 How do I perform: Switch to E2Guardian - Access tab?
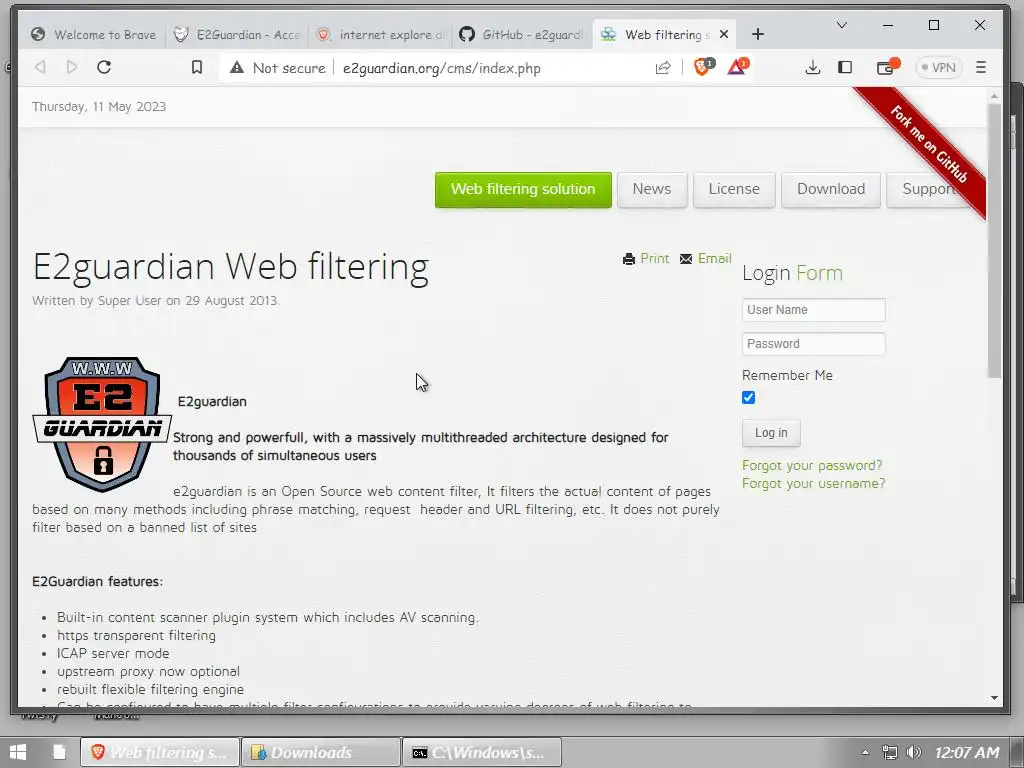click(x=237, y=35)
